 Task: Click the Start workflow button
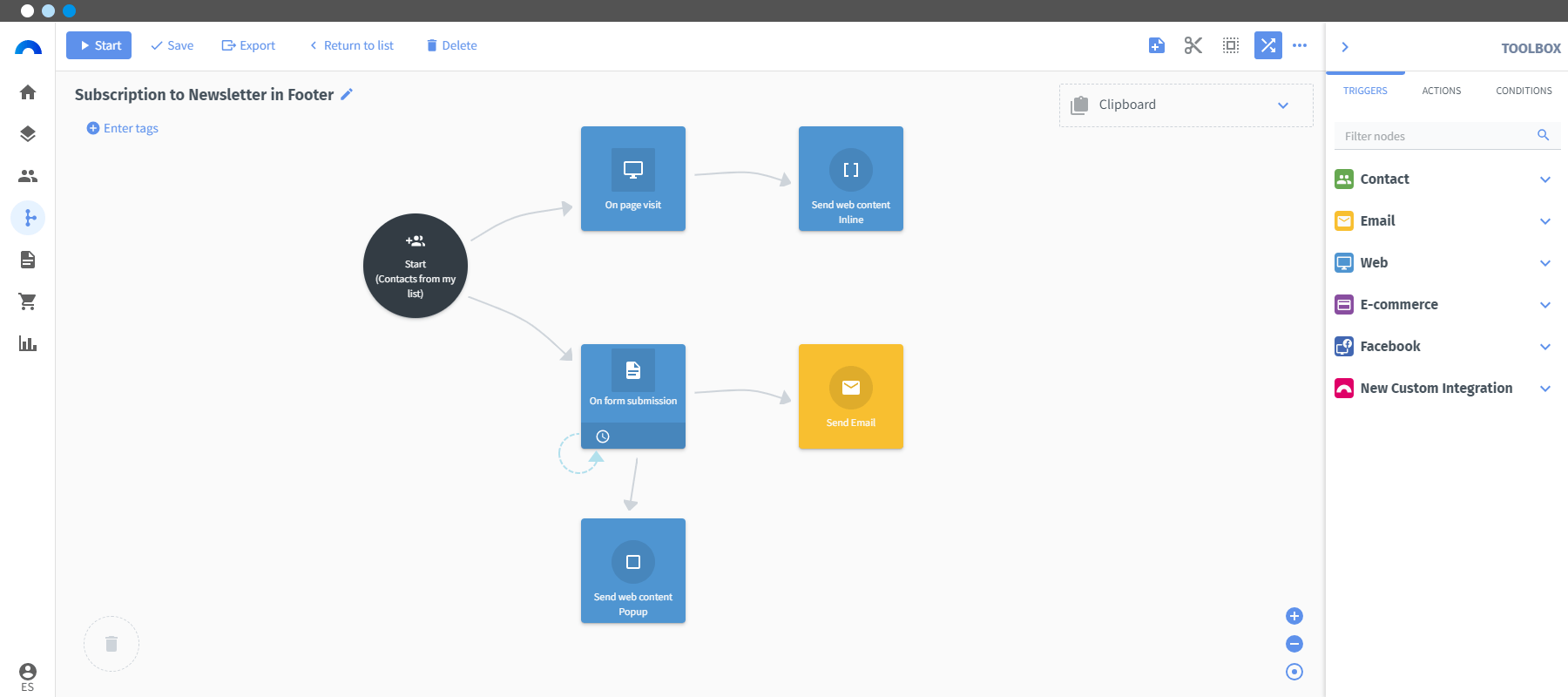[x=98, y=45]
